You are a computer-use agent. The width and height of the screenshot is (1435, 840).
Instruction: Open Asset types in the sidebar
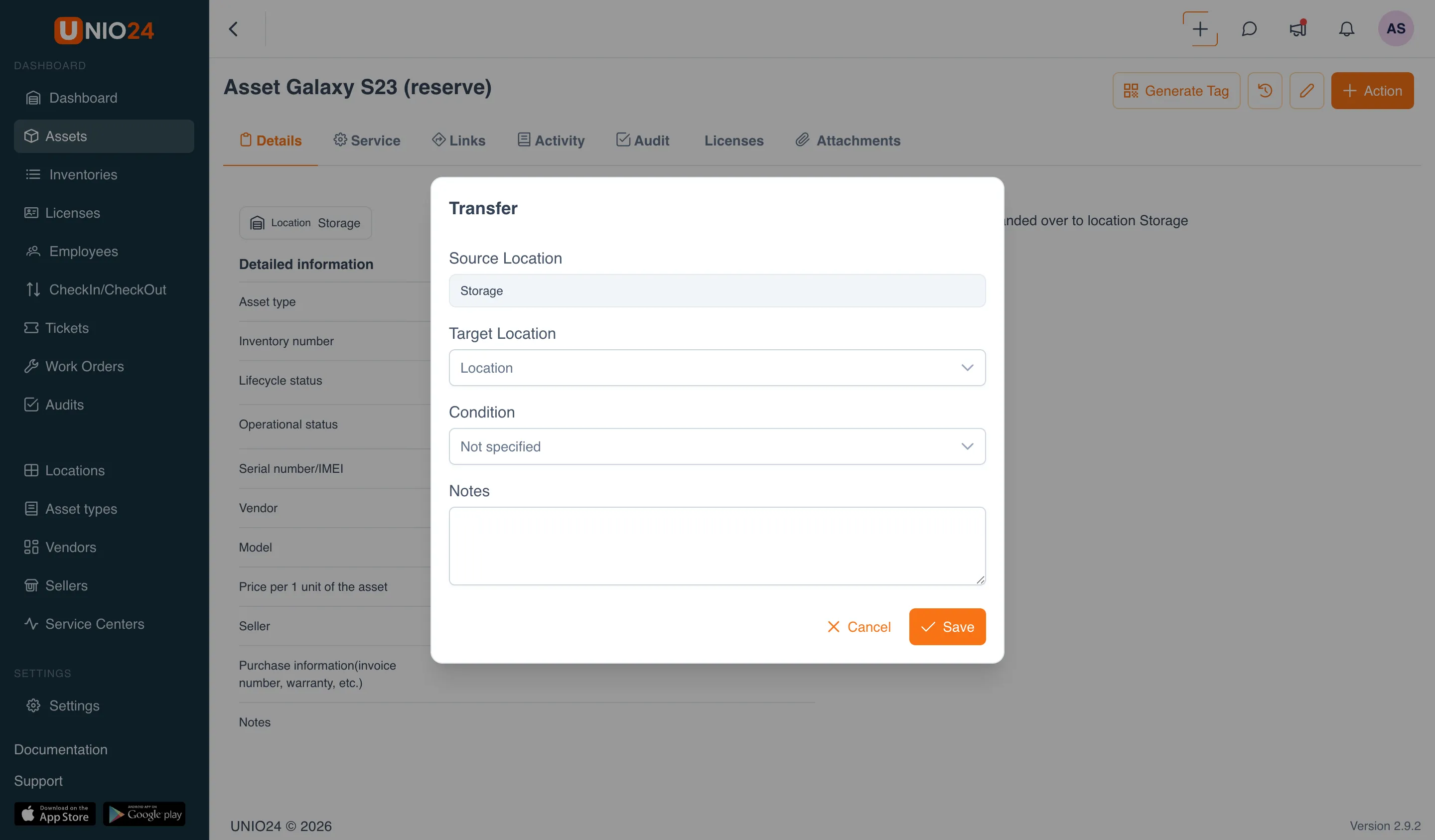click(104, 509)
